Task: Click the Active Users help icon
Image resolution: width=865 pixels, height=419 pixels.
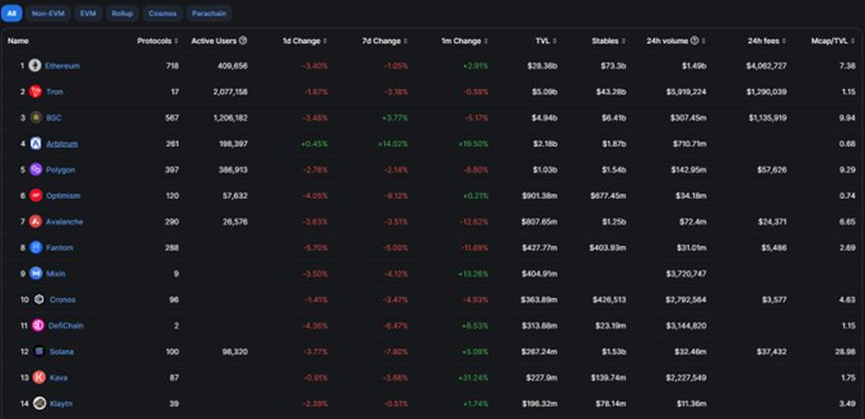Action: click(243, 41)
